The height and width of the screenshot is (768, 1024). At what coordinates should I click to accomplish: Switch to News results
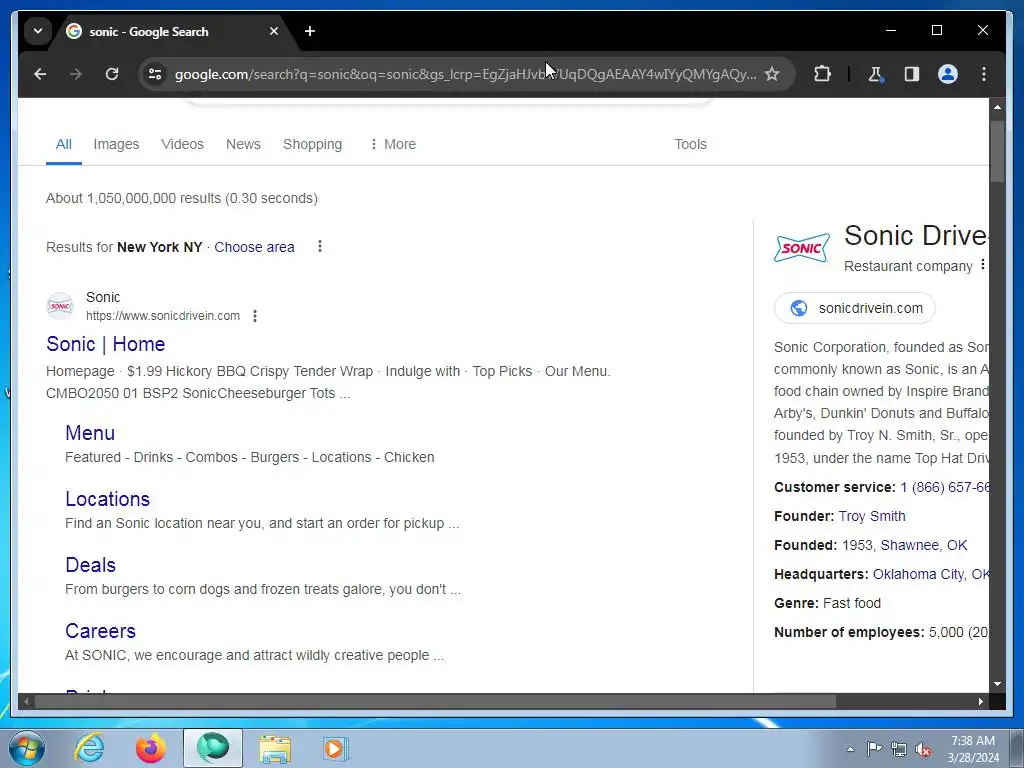[x=243, y=144]
